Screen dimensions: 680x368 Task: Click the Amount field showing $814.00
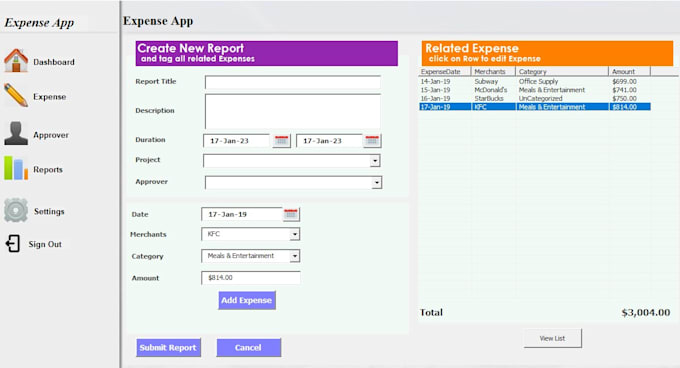pyautogui.click(x=251, y=277)
